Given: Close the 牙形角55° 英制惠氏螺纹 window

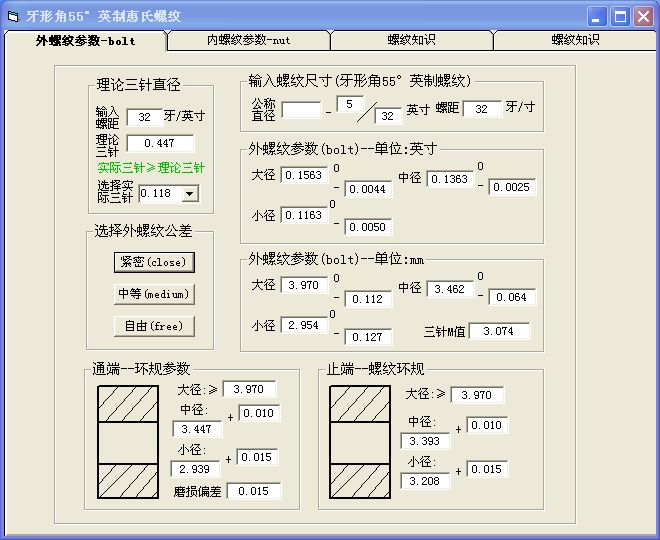Looking at the screenshot, I should (x=643, y=16).
